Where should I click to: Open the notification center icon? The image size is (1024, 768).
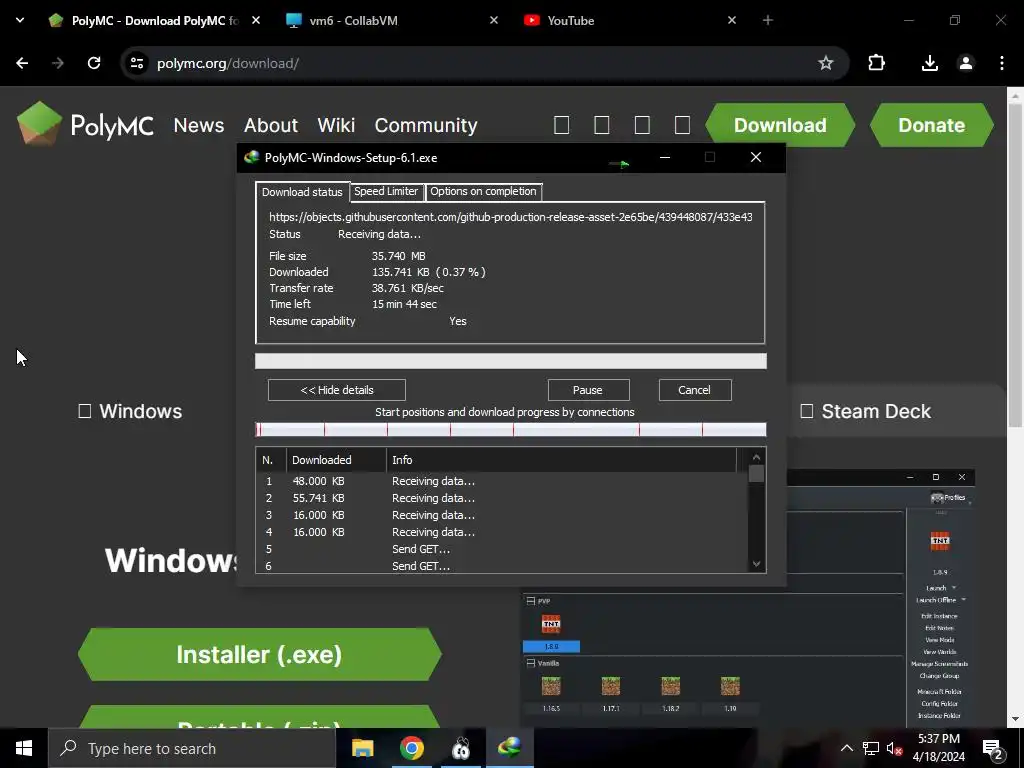coord(992,749)
